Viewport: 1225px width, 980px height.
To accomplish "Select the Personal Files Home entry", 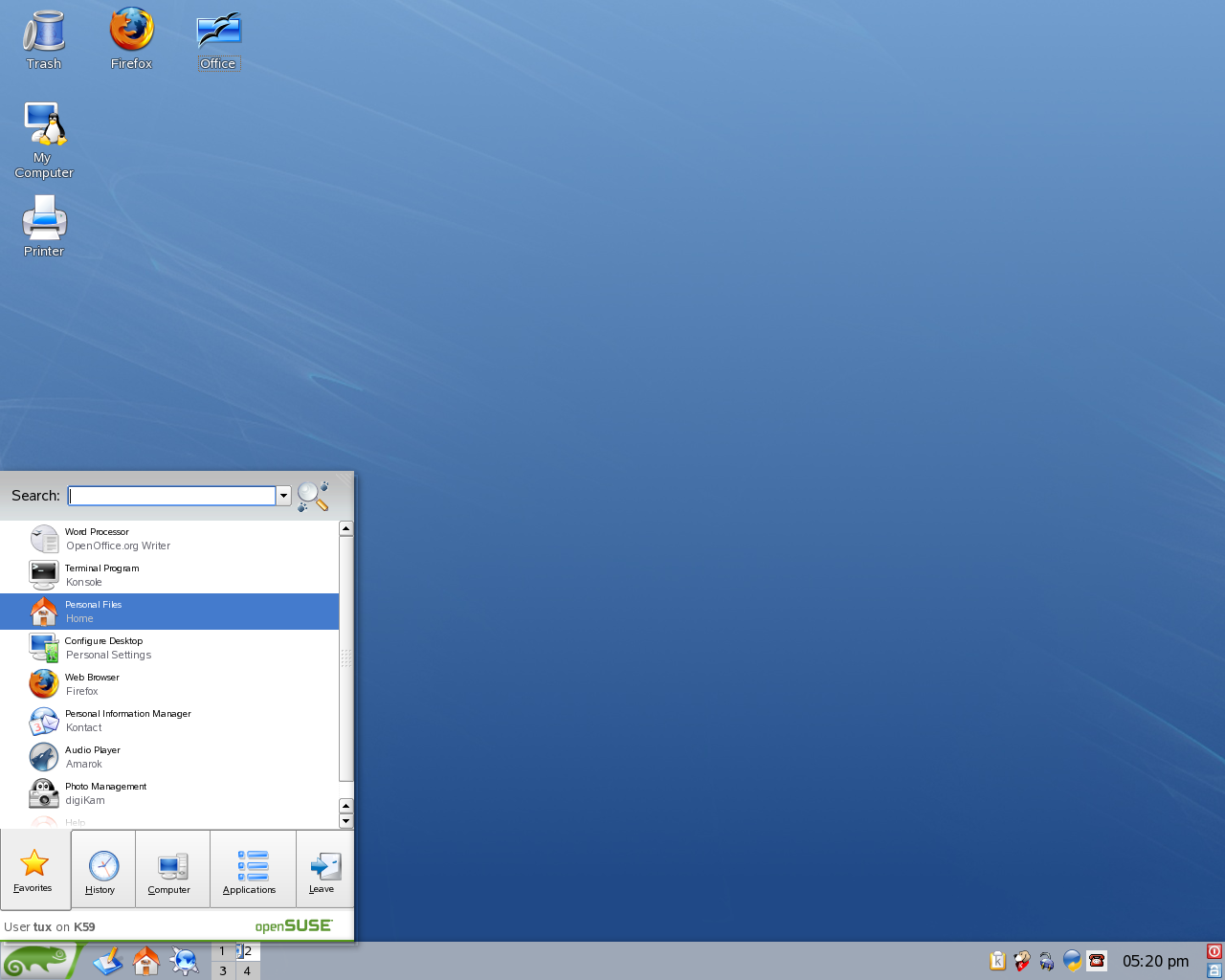I will [x=169, y=612].
